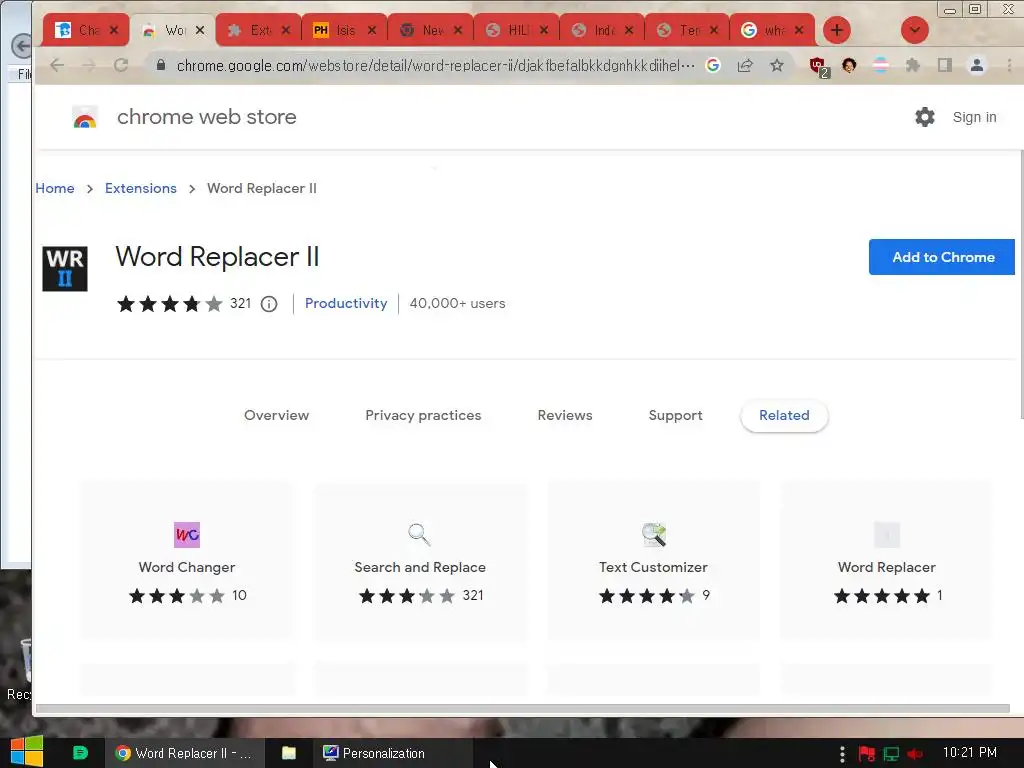Click the Word Changer WC icon

click(x=187, y=535)
